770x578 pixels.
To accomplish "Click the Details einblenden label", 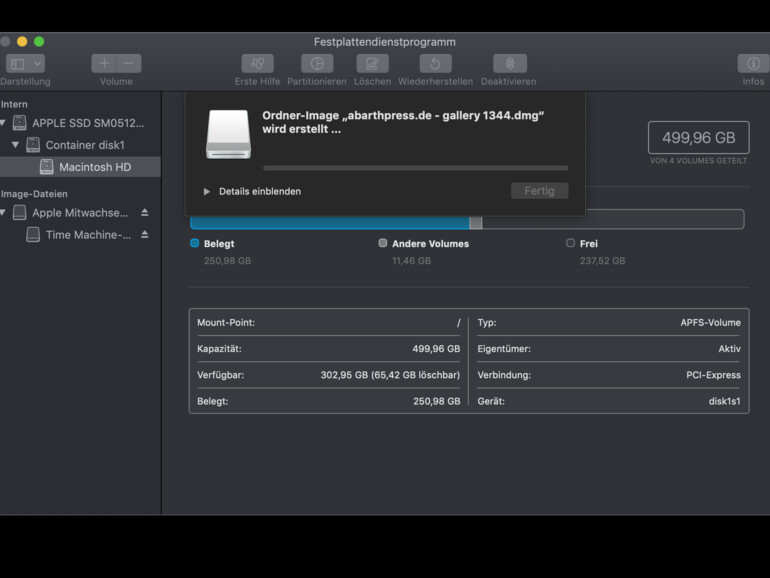I will pos(260,192).
